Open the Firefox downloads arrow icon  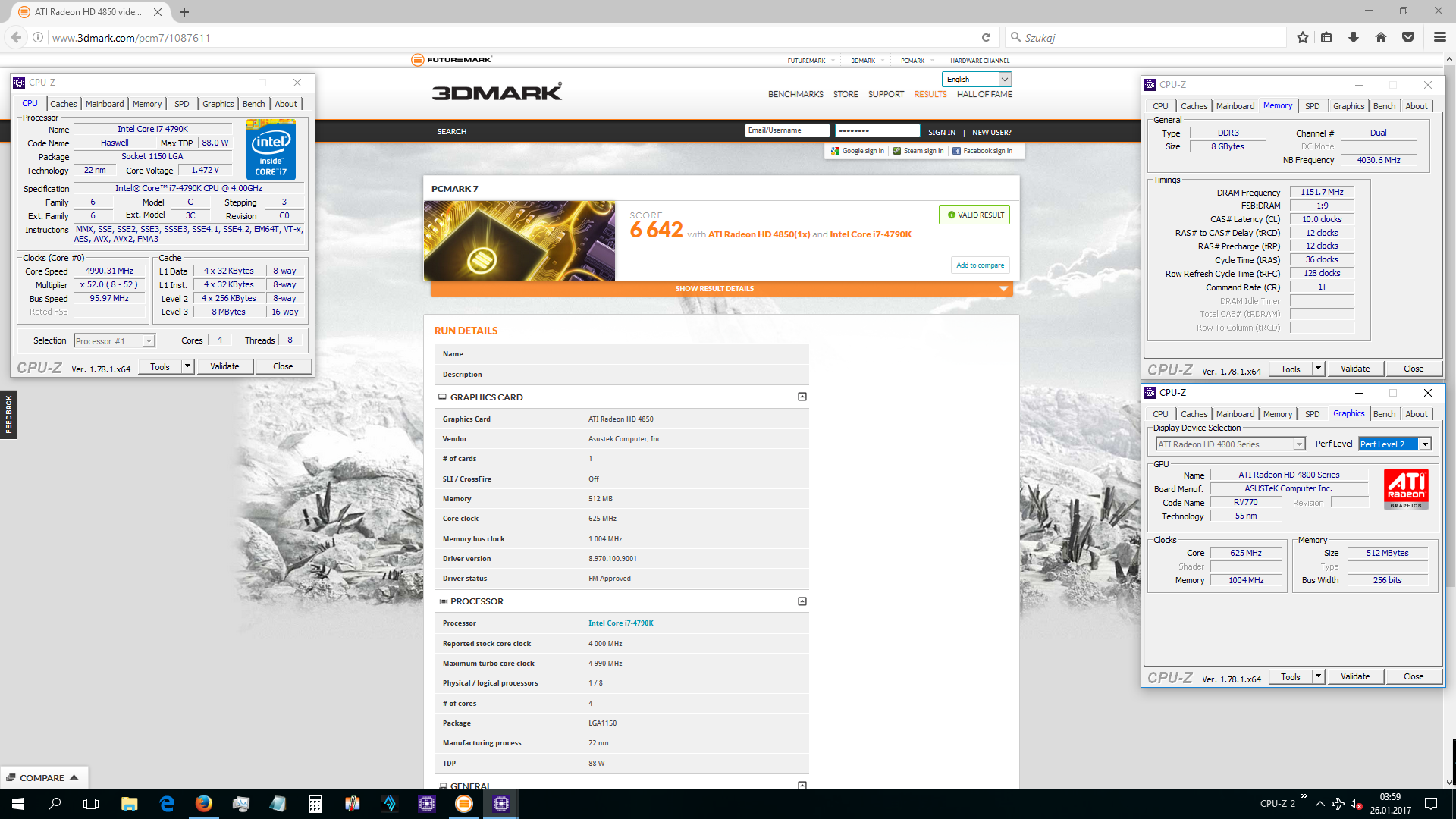click(1354, 37)
